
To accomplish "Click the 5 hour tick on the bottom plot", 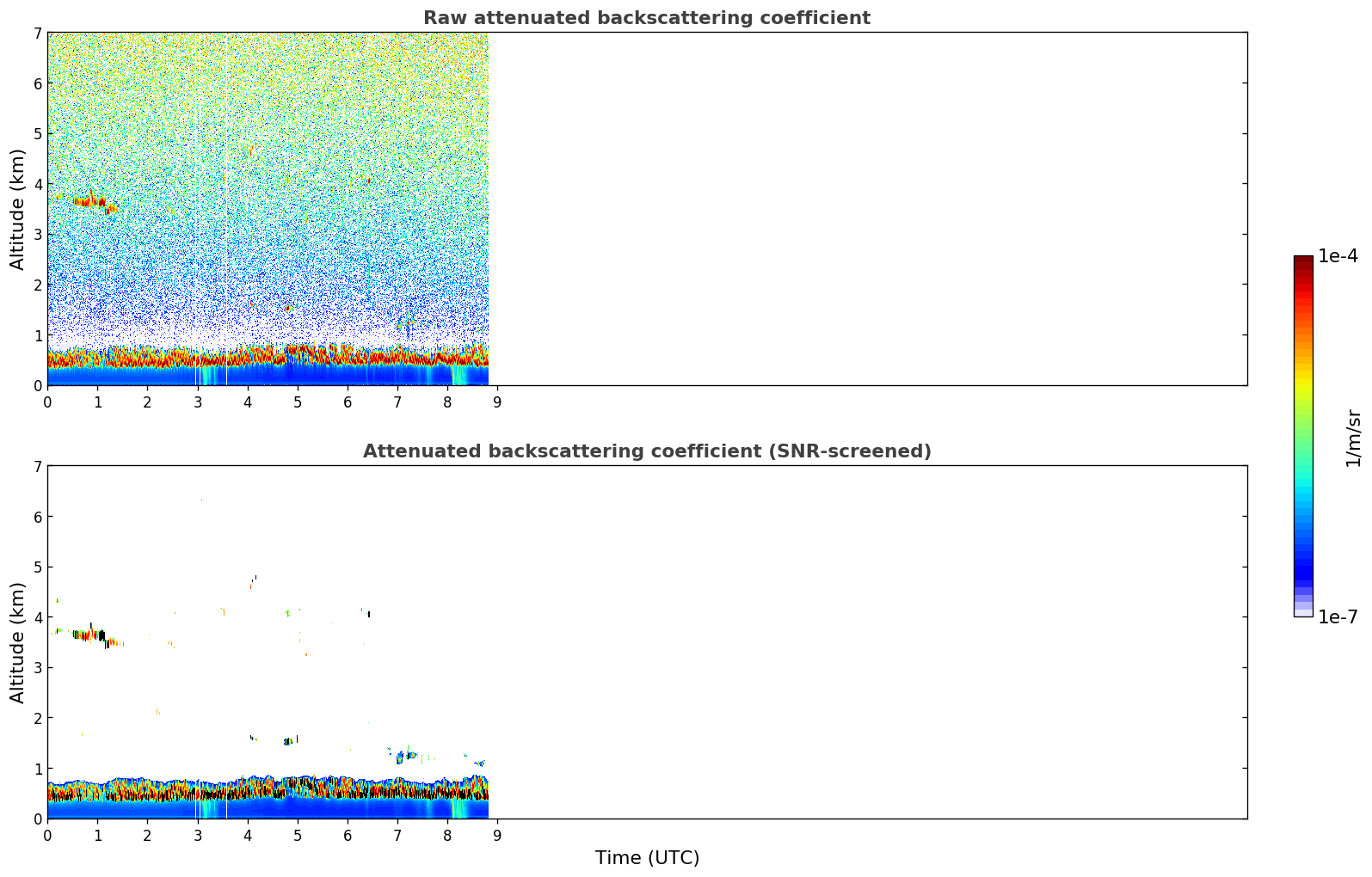I will (298, 835).
